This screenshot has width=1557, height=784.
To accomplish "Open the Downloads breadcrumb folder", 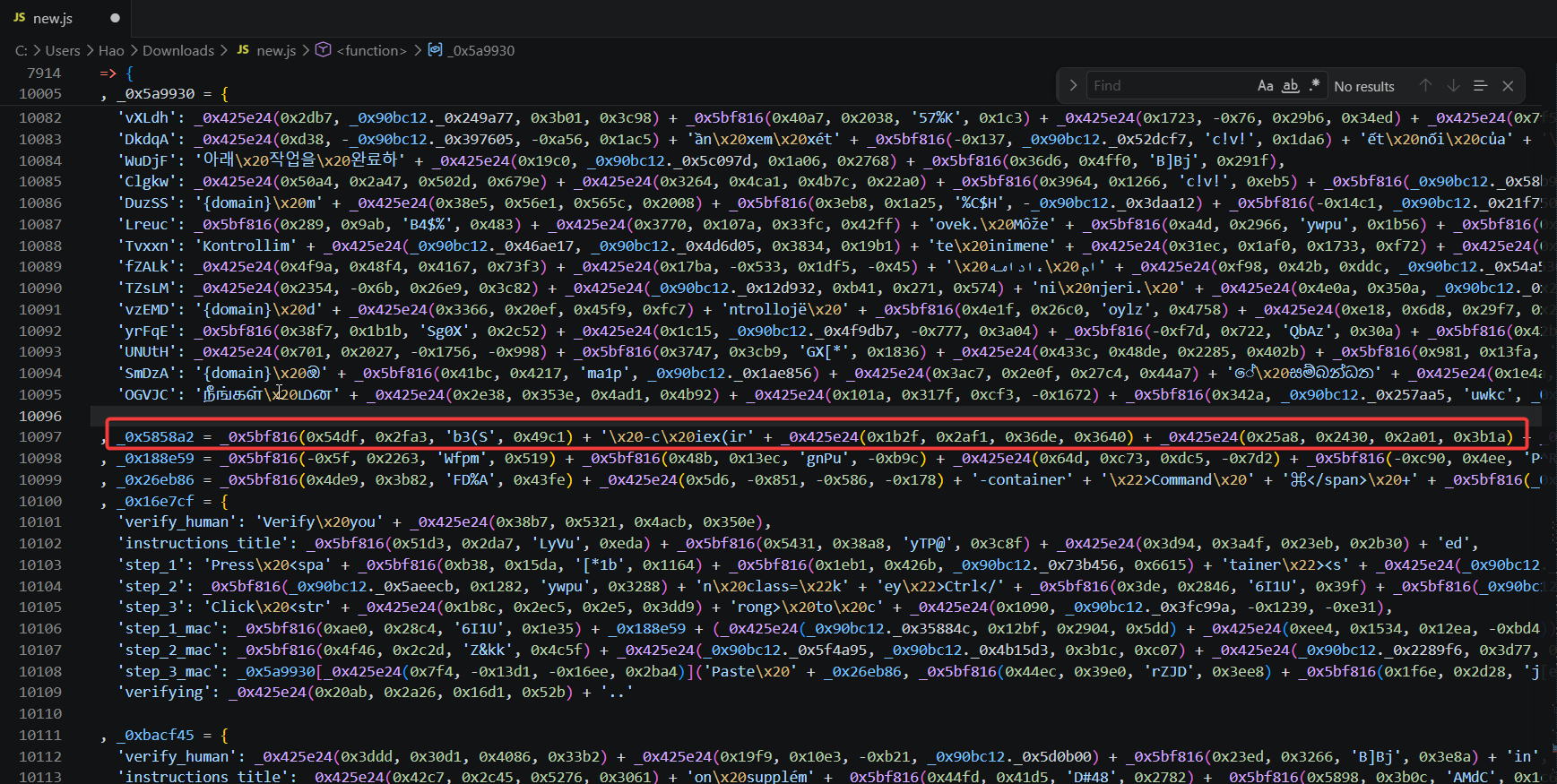I will tap(178, 51).
